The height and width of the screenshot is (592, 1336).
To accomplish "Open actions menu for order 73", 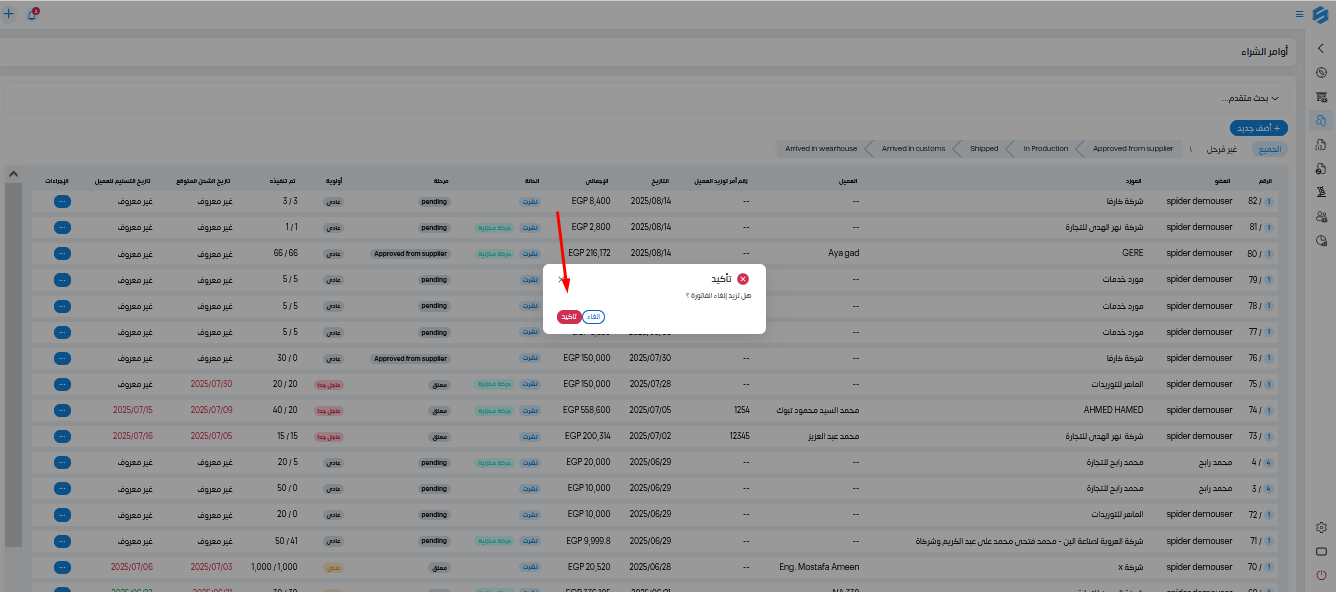I will pos(62,436).
